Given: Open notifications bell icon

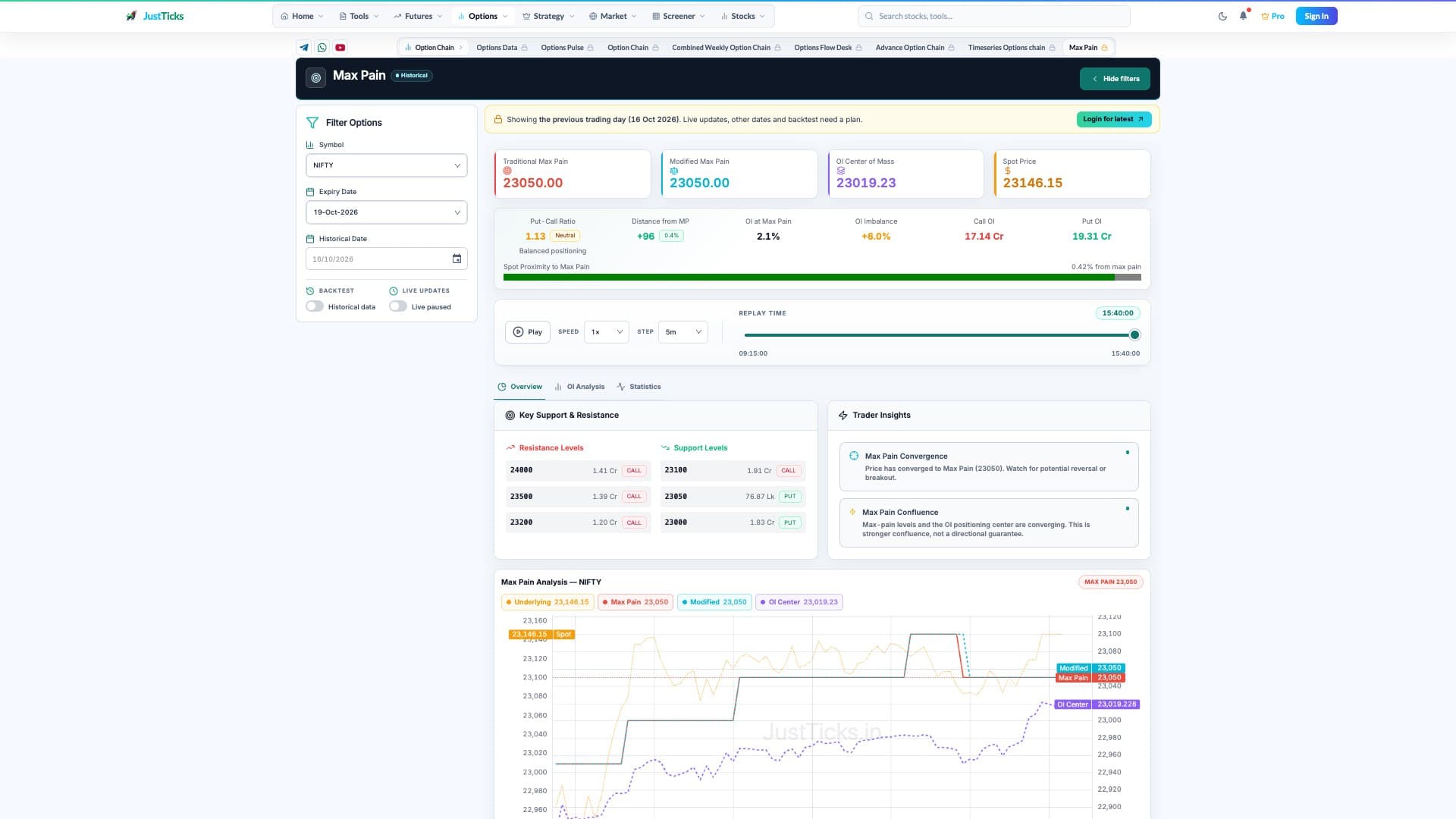Looking at the screenshot, I should coord(1244,15).
